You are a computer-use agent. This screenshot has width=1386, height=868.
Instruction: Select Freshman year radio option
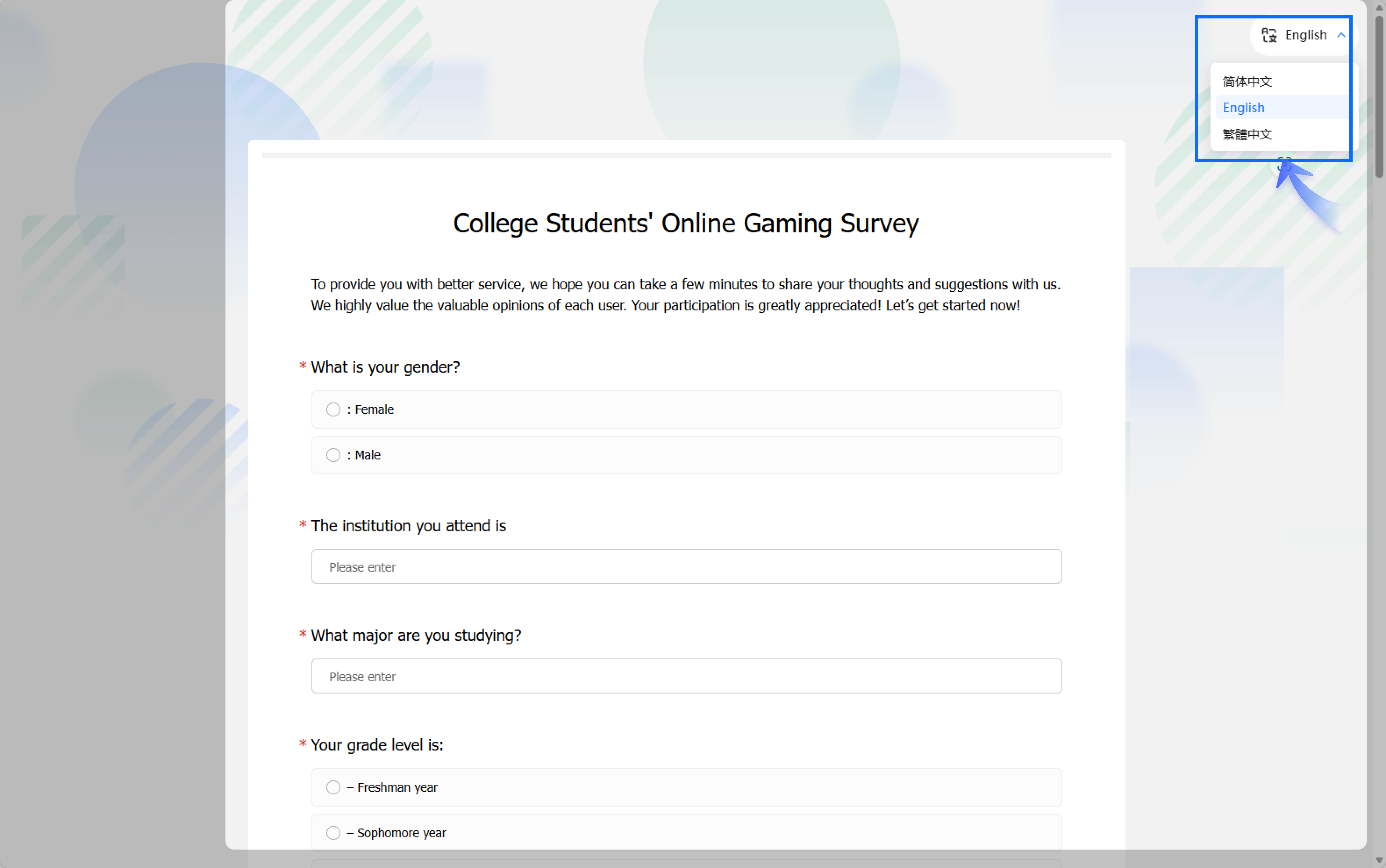coord(333,787)
